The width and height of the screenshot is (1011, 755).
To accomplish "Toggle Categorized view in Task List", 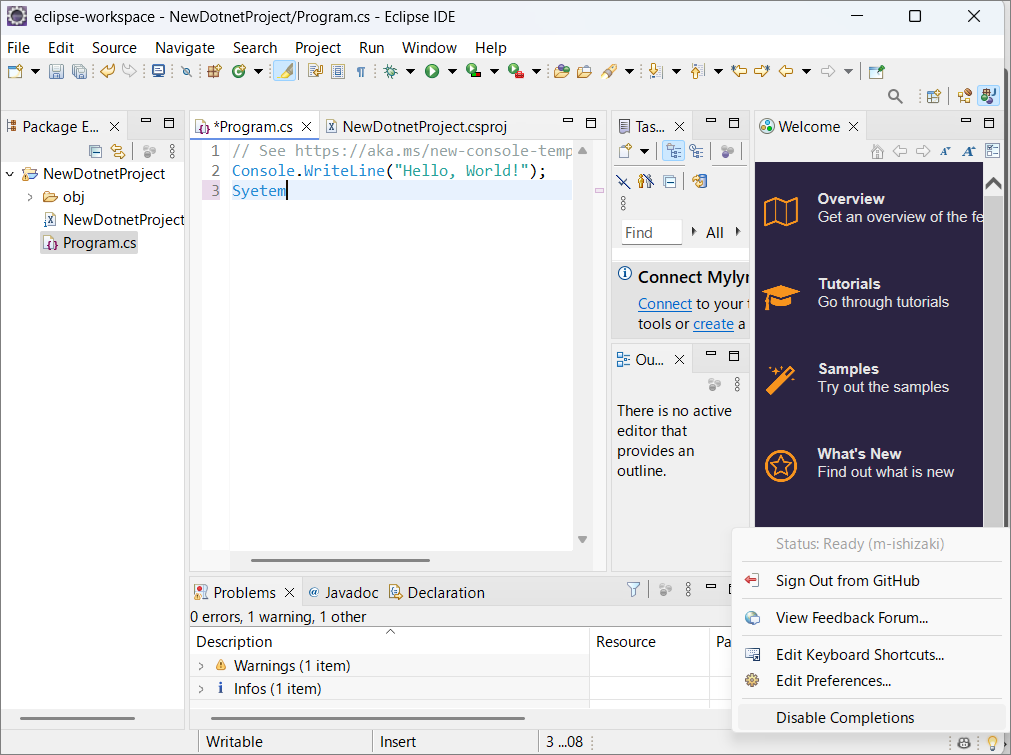I will click(674, 151).
